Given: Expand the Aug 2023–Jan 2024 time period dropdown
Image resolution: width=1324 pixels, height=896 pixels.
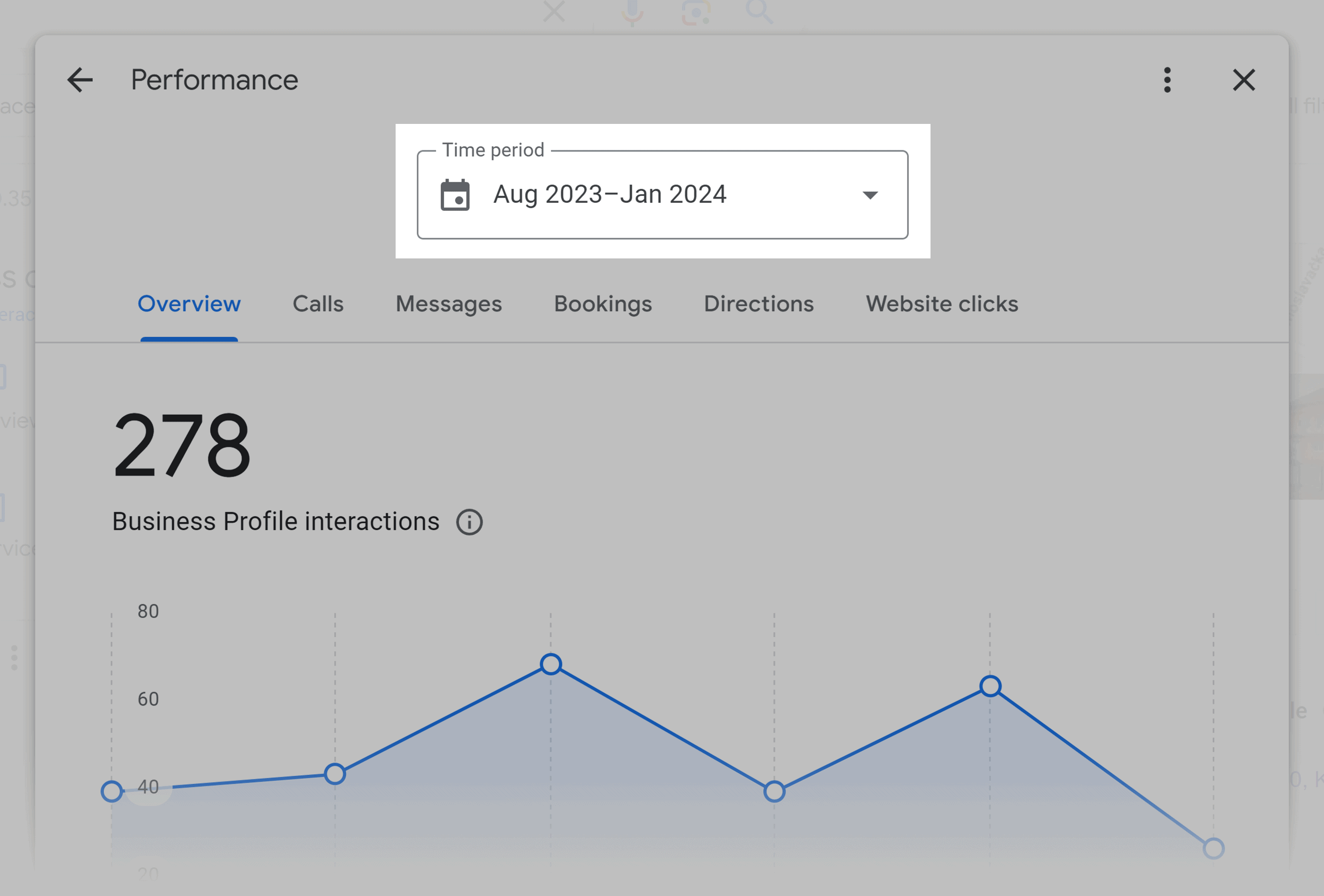Looking at the screenshot, I should (x=869, y=194).
